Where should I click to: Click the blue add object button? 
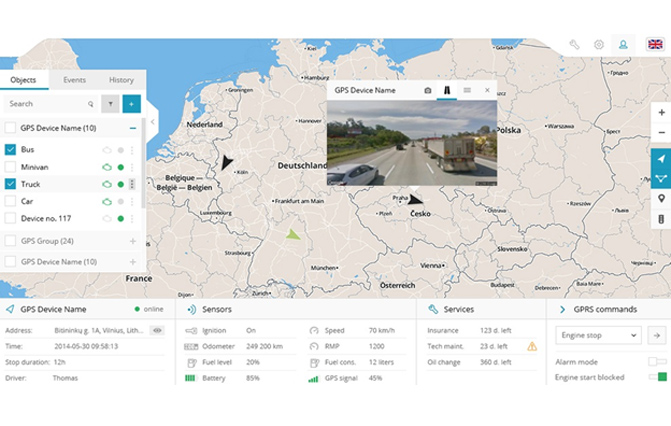coord(131,103)
